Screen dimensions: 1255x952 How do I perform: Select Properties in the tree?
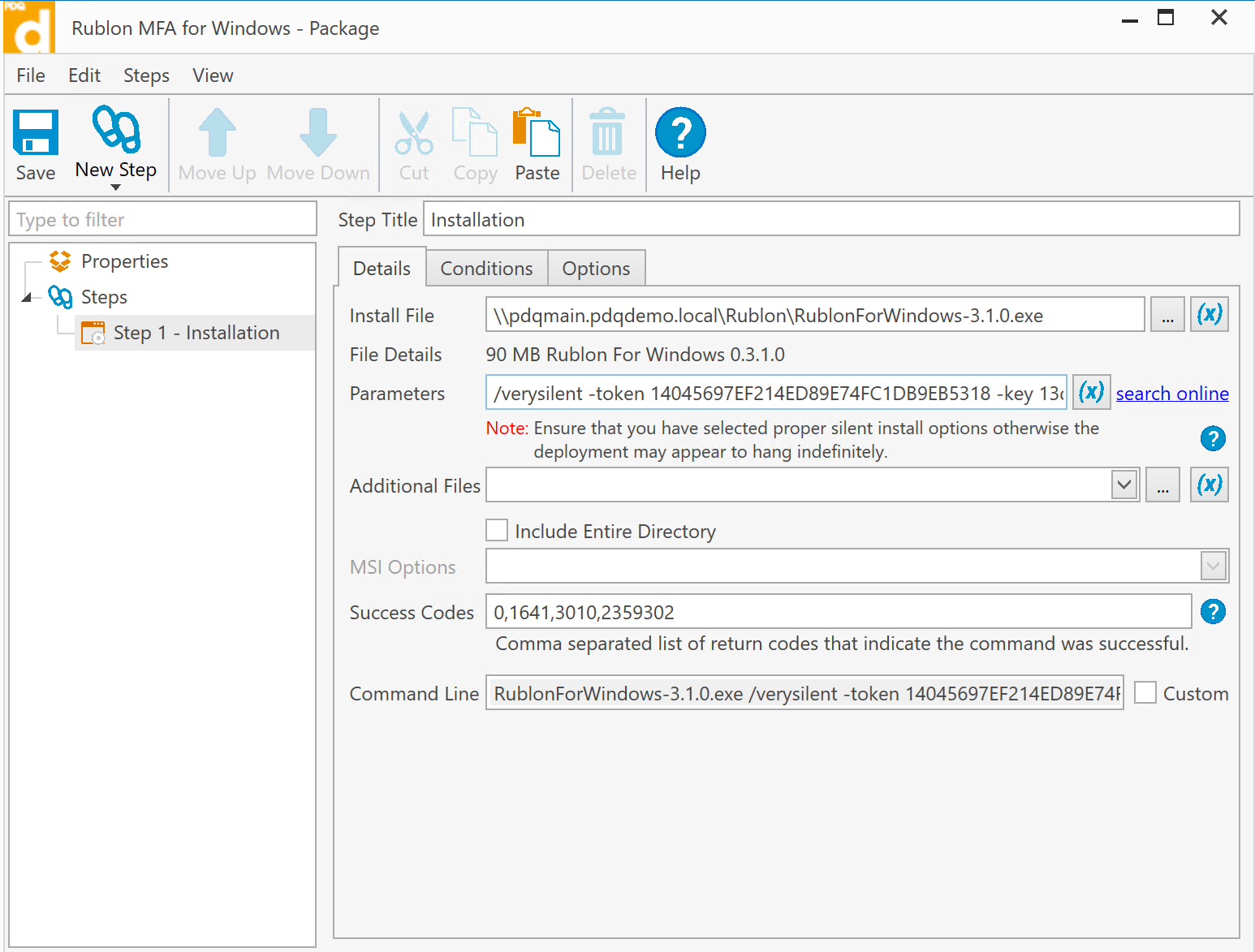pyautogui.click(x=124, y=261)
